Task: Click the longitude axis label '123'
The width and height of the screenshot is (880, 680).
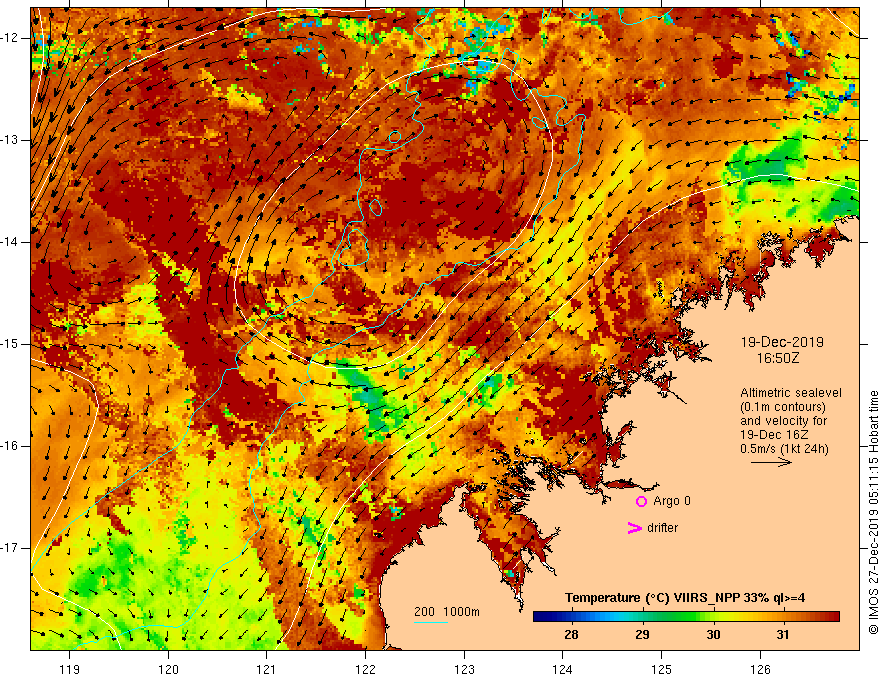Action: tap(464, 669)
